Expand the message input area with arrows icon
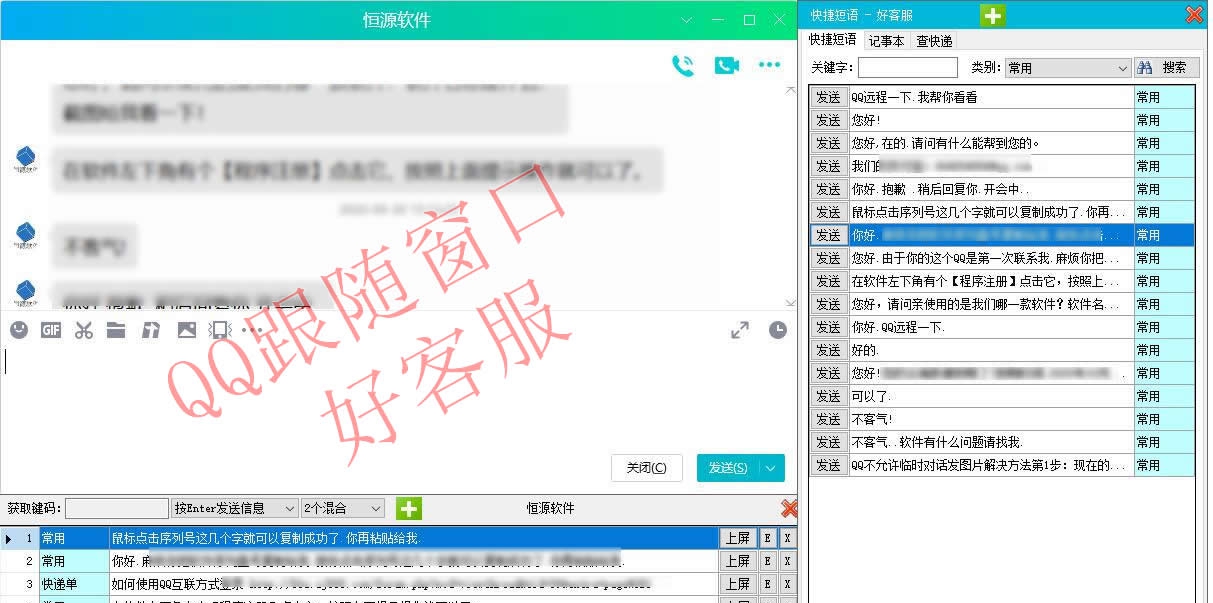The image size is (1213, 603). coord(740,329)
